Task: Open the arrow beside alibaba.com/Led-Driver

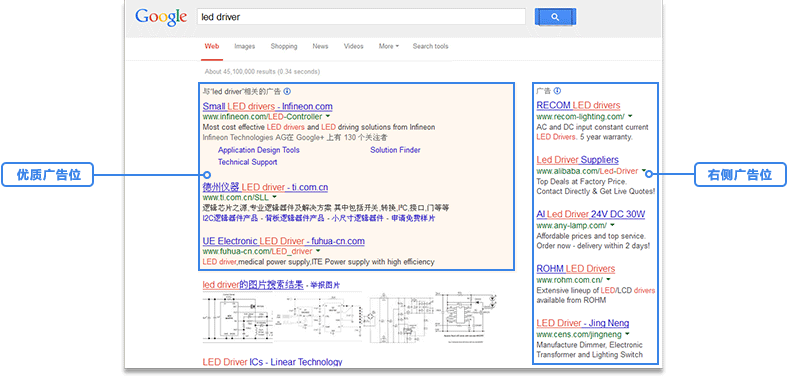Action: click(x=643, y=171)
